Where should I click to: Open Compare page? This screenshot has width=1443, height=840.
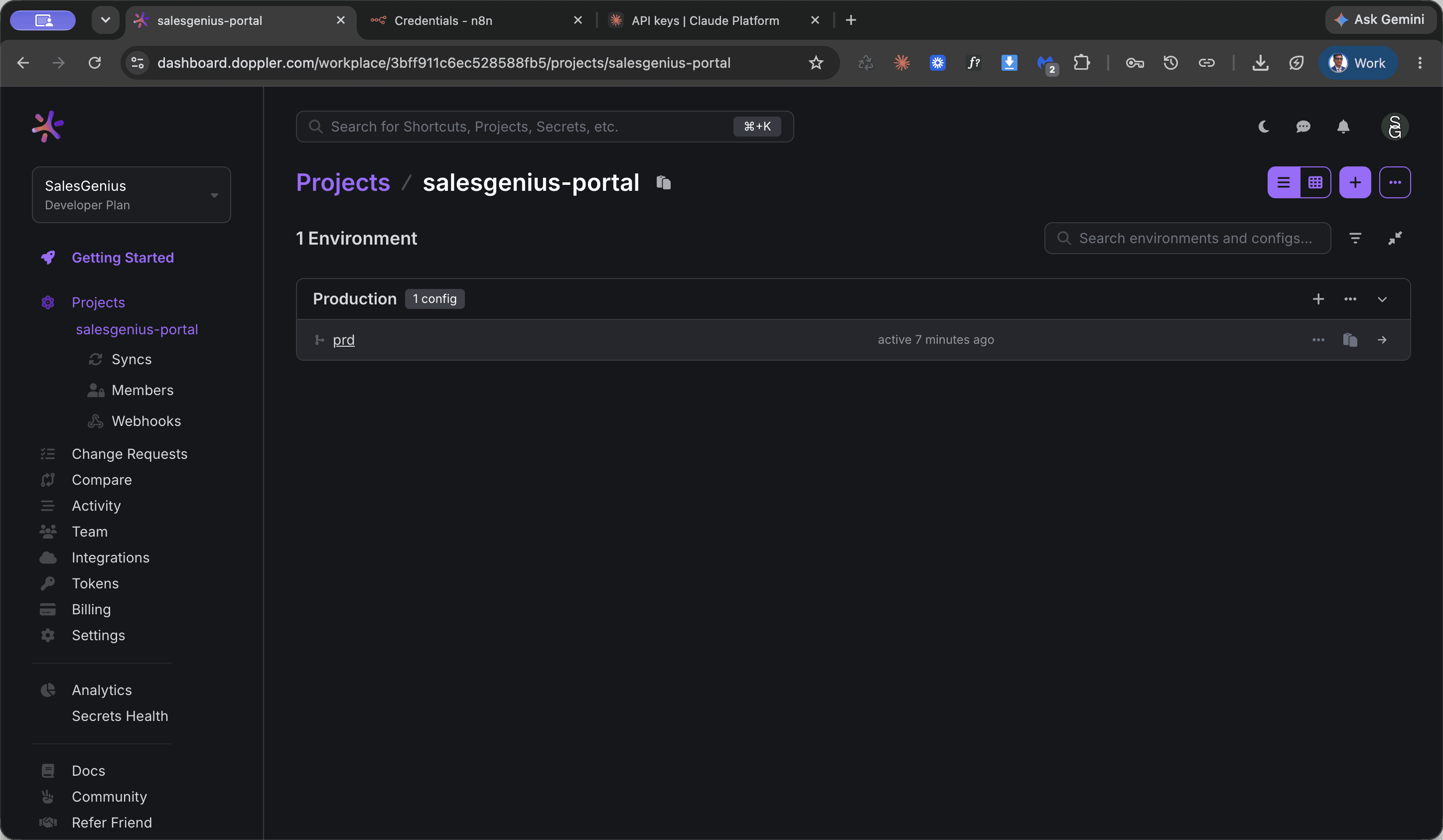click(101, 480)
